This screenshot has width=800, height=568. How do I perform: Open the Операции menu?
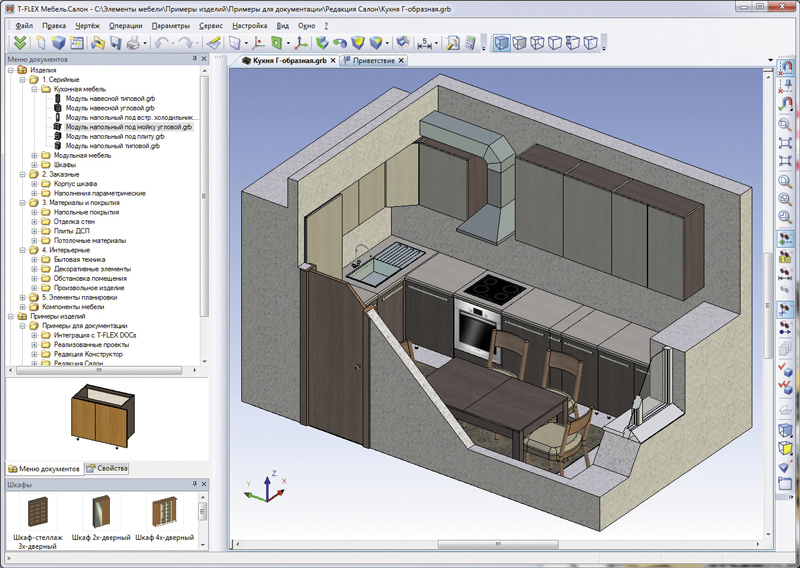pos(126,26)
